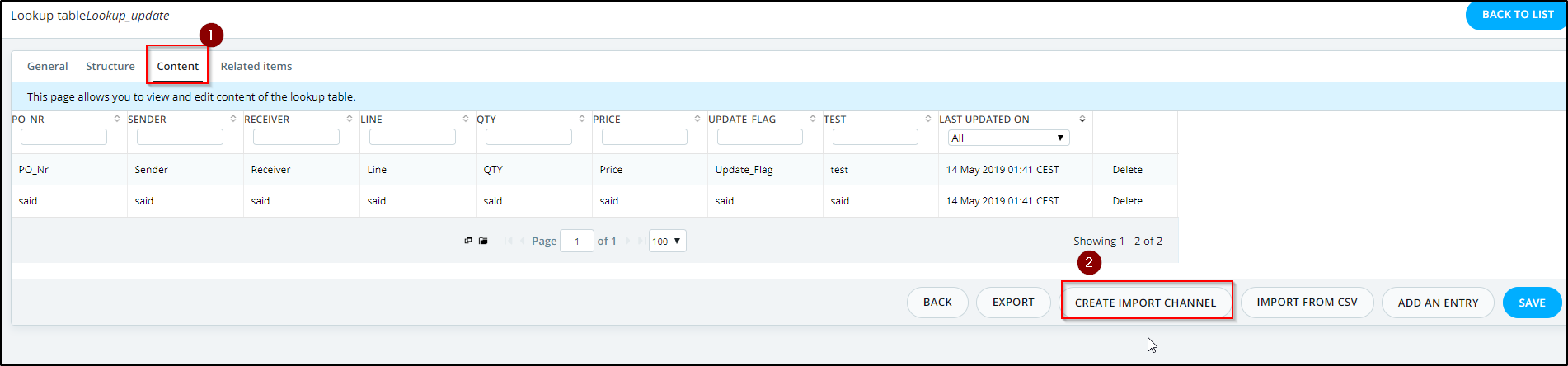Click the SAVE button
1568x366 pixels.
(1532, 303)
